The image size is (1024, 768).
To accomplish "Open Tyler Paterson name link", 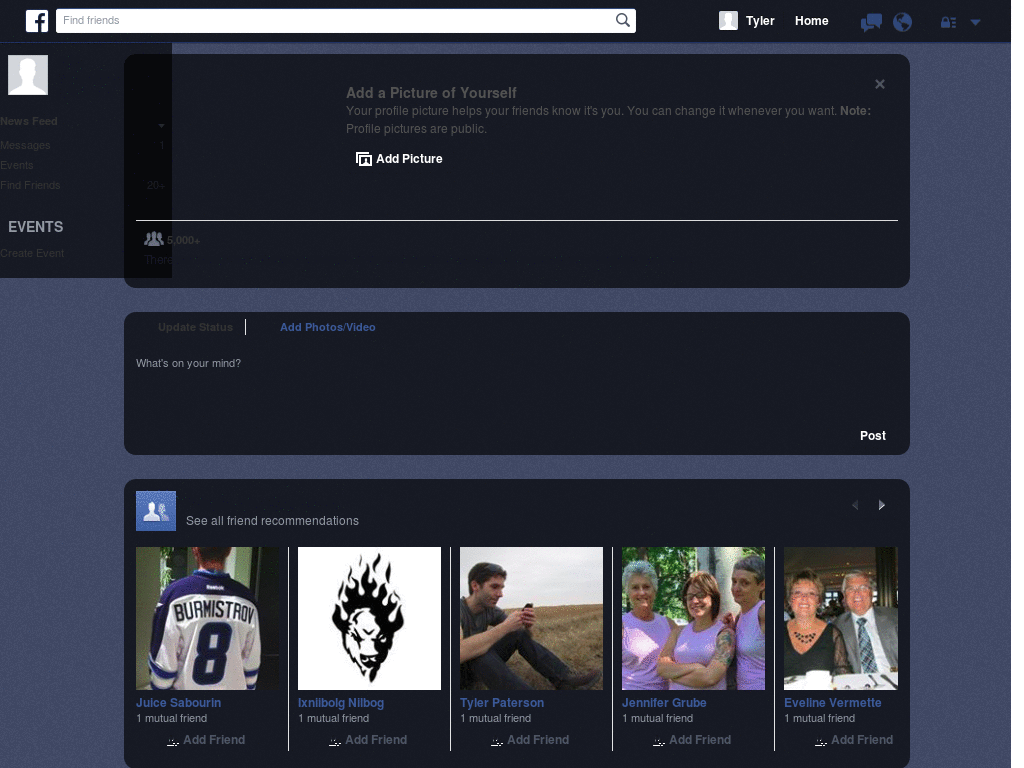I will pos(502,703).
